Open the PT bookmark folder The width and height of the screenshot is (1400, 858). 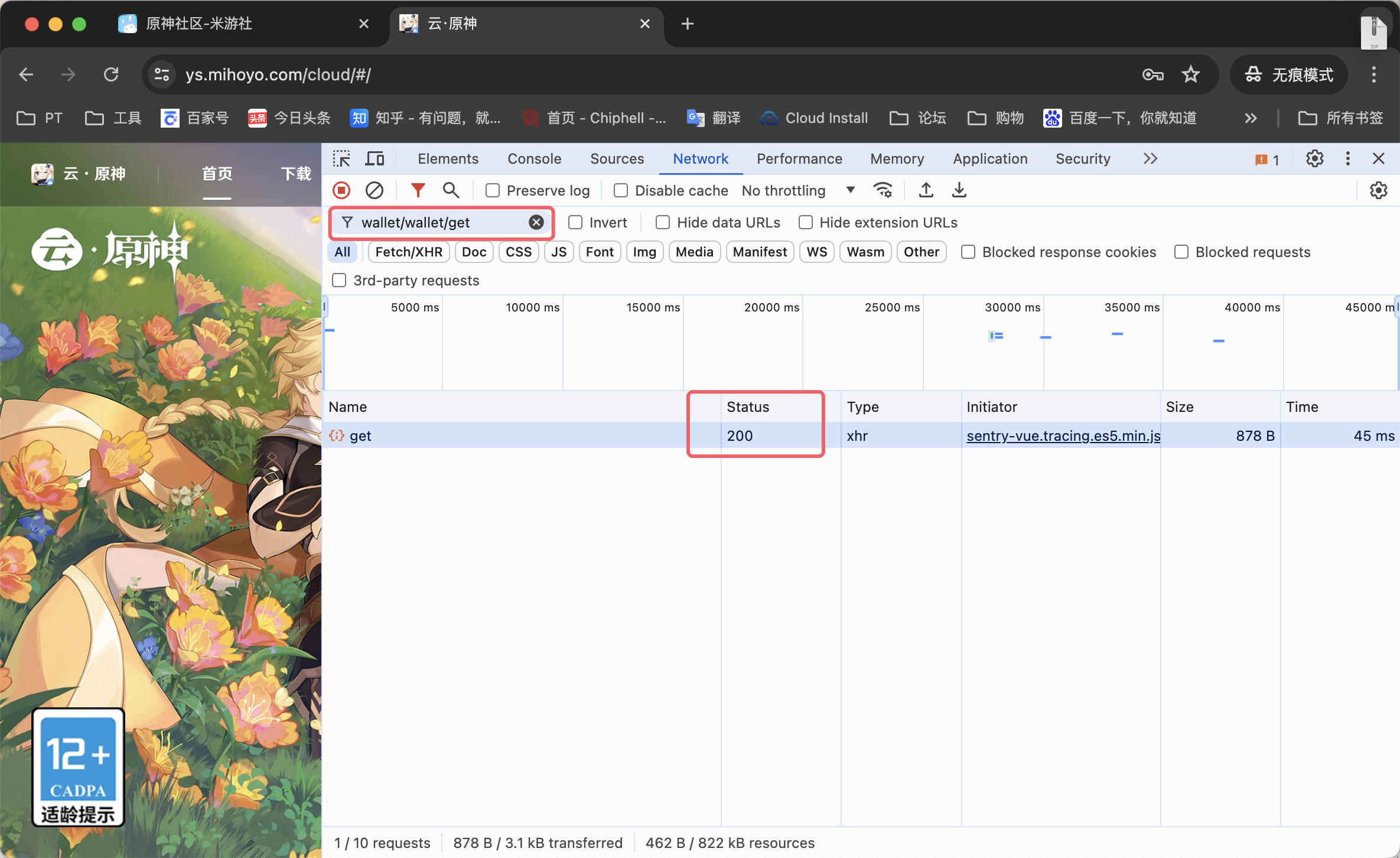click(39, 118)
